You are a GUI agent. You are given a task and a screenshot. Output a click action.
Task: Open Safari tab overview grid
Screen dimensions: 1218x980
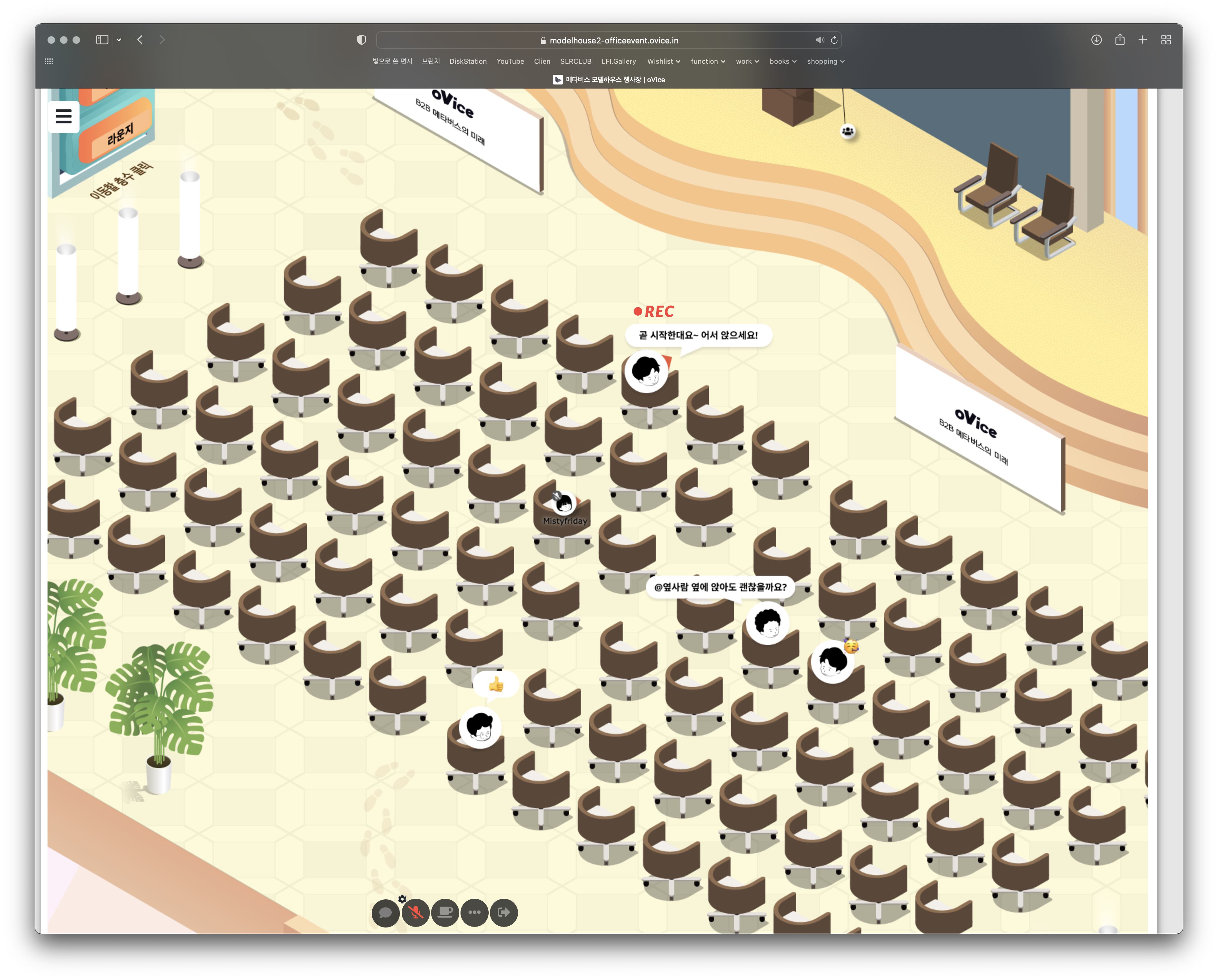1166,40
